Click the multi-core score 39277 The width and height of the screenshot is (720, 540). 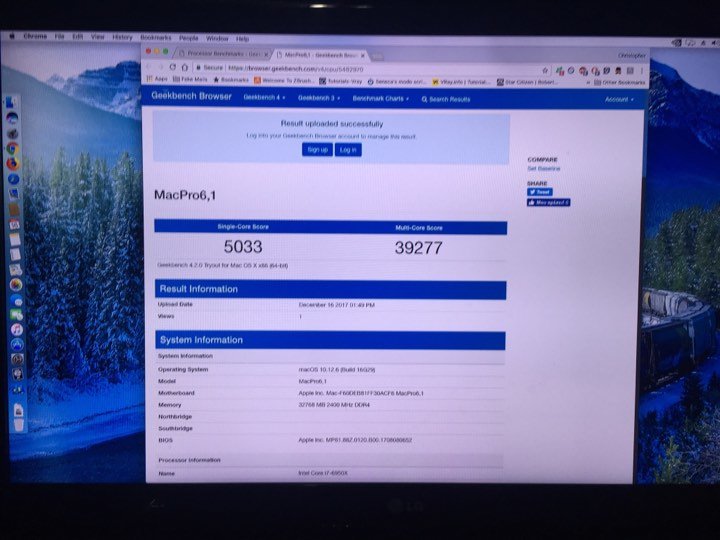418,248
